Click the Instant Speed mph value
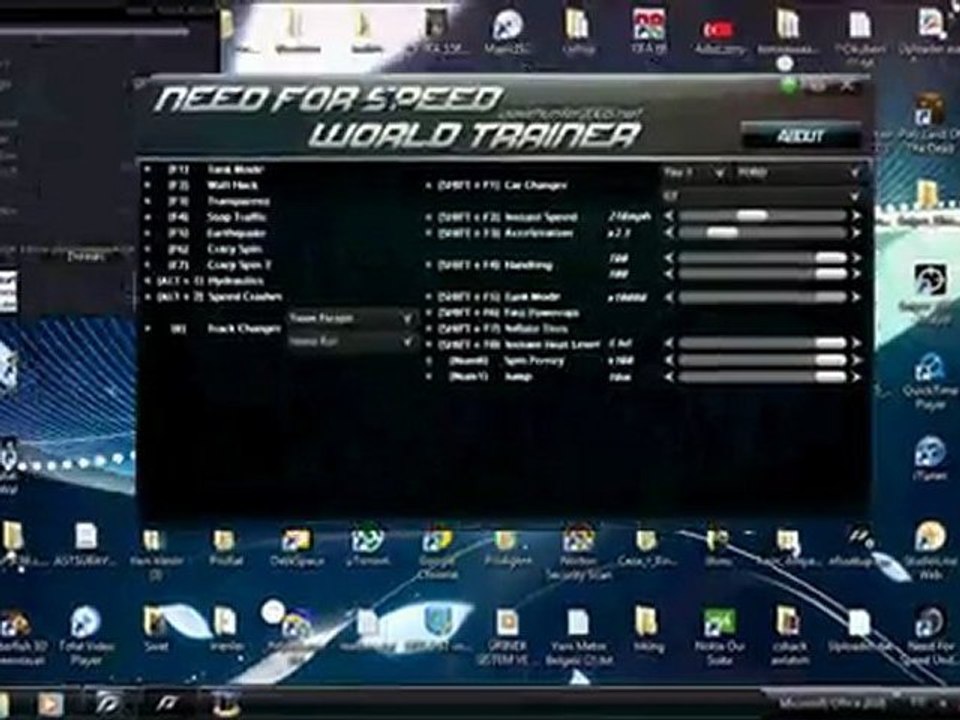Viewport: 960px width, 720px height. [x=629, y=216]
